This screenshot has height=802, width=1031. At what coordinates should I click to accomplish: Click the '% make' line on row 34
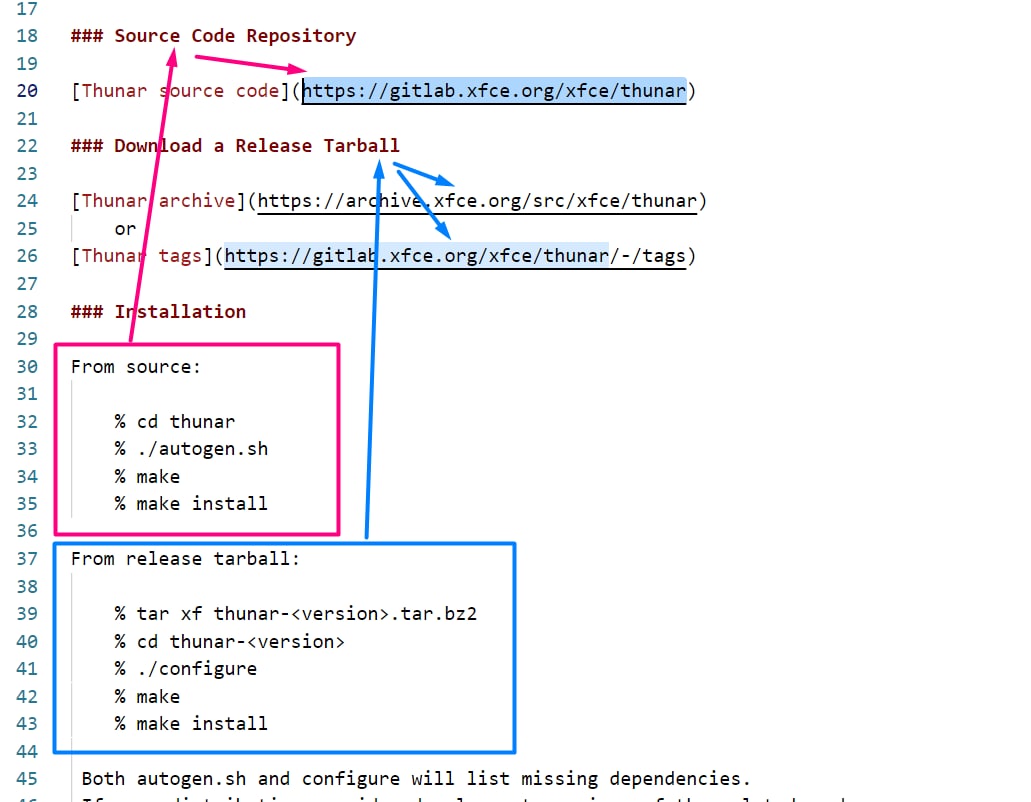pyautogui.click(x=147, y=477)
